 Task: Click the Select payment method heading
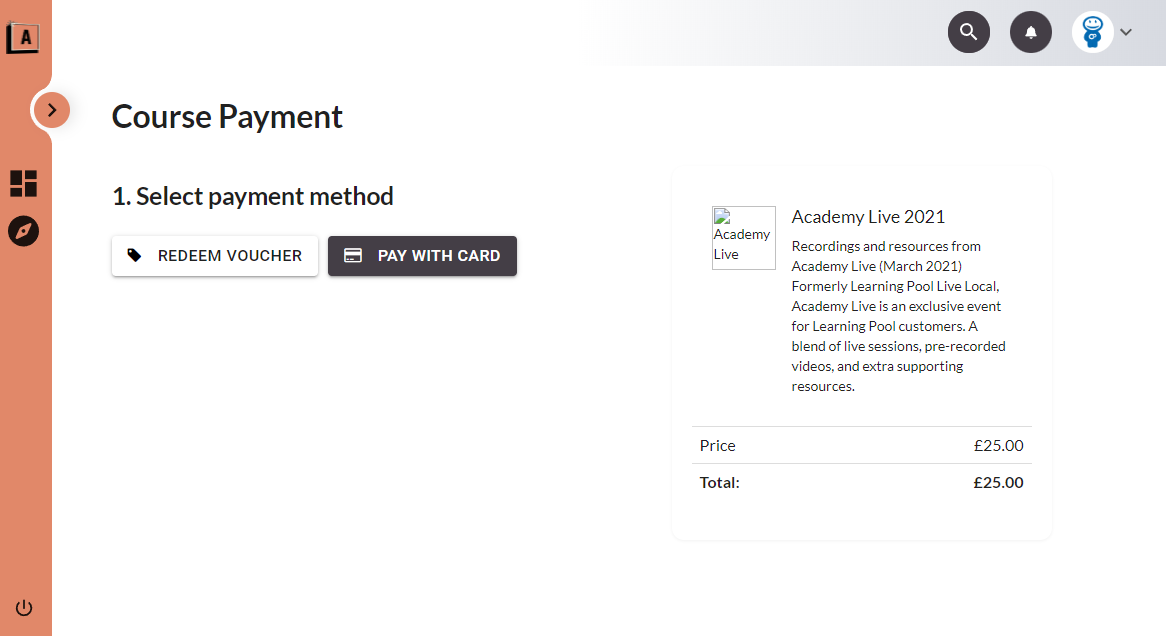click(253, 196)
